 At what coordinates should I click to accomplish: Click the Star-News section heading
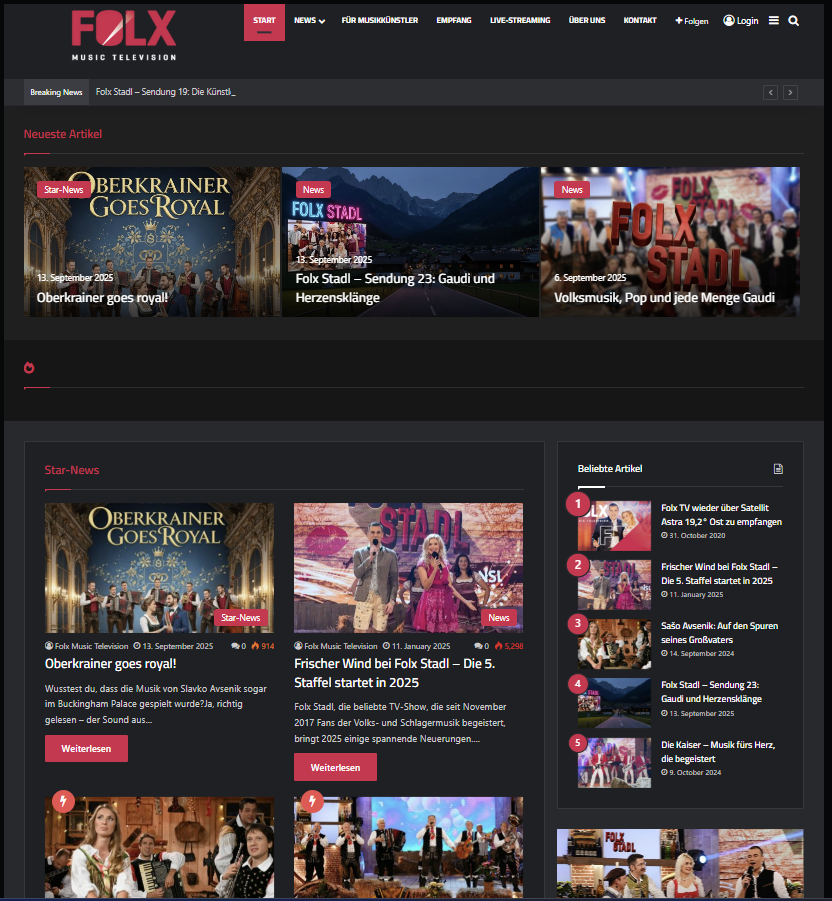click(x=72, y=470)
